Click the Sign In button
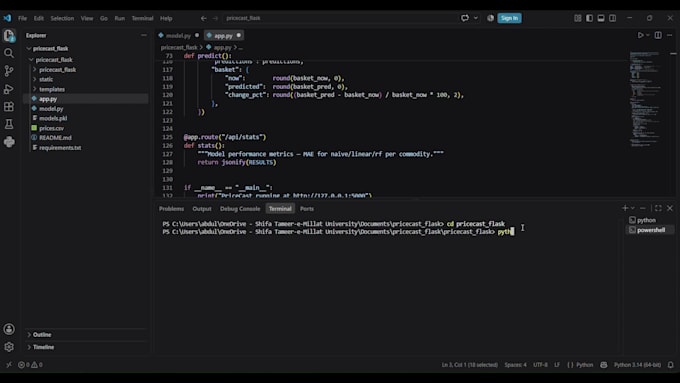This screenshot has height=383, width=680. [x=509, y=18]
